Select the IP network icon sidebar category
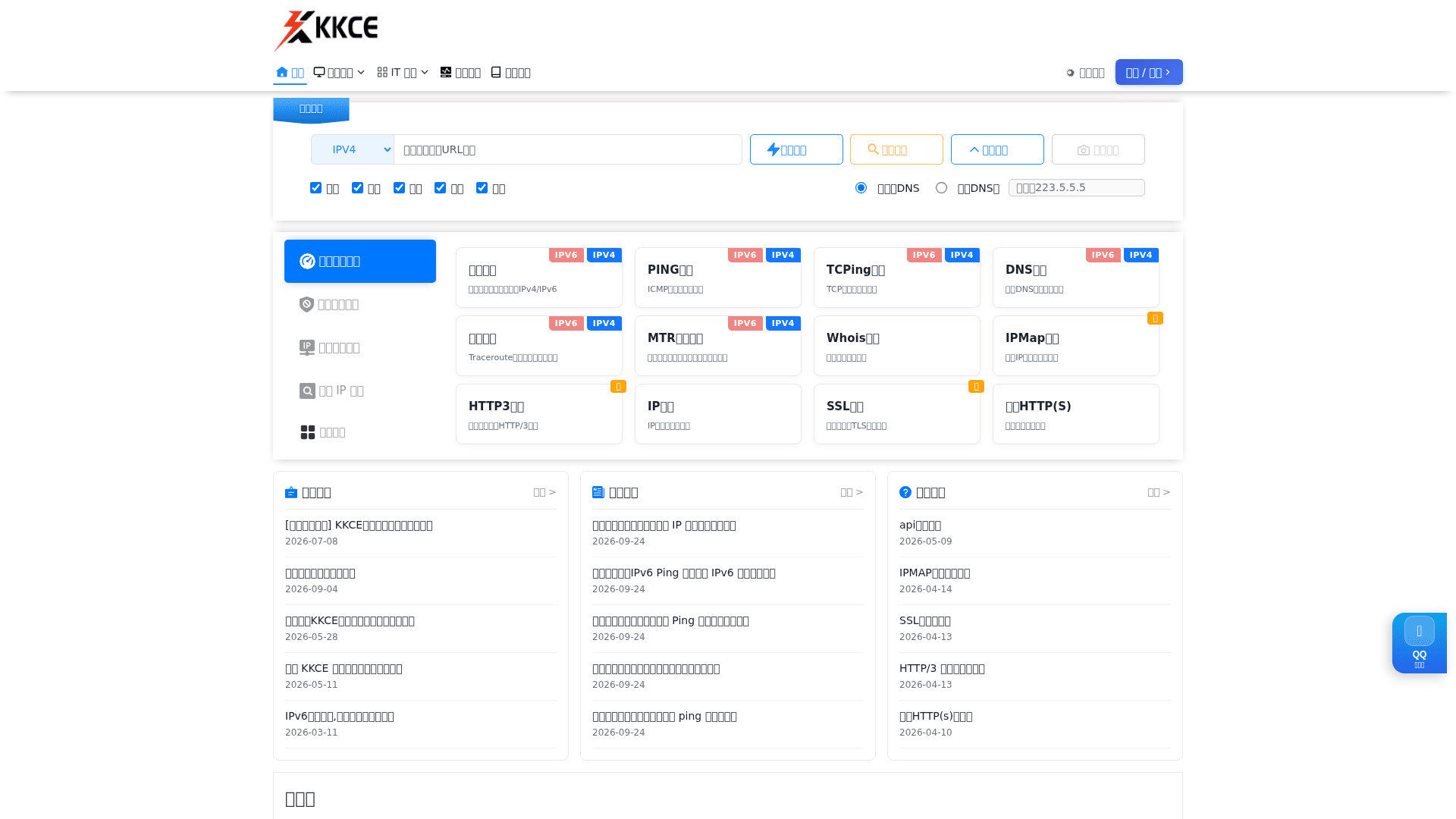 (360, 347)
